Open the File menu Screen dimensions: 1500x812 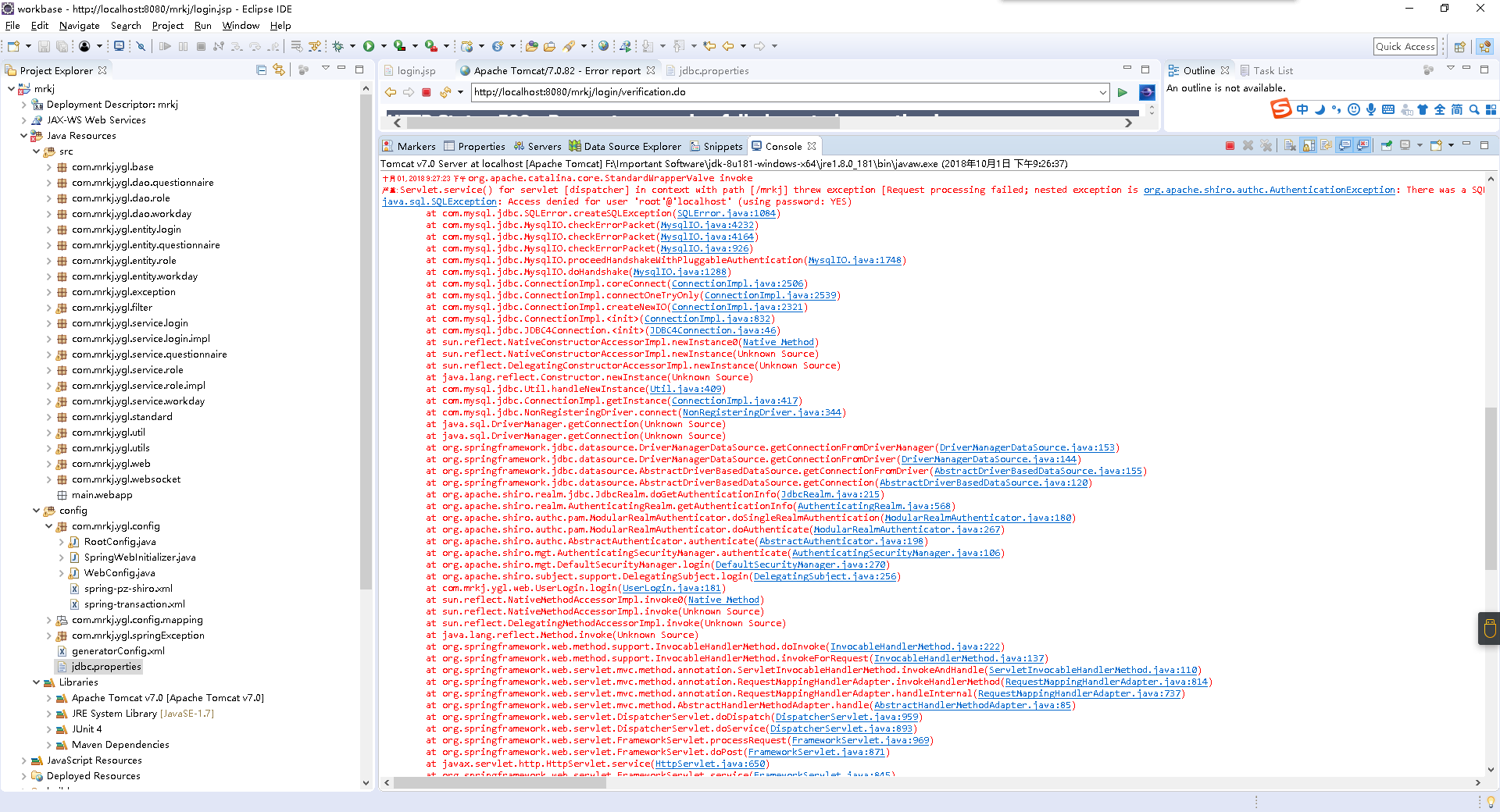click(x=12, y=26)
